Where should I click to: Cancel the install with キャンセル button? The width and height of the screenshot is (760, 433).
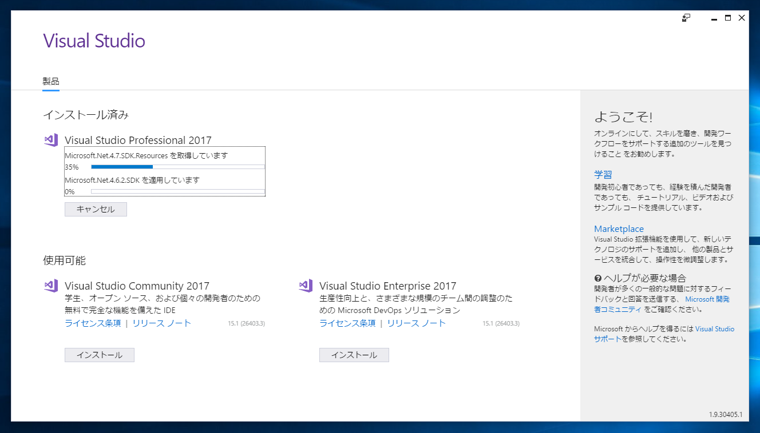(95, 209)
